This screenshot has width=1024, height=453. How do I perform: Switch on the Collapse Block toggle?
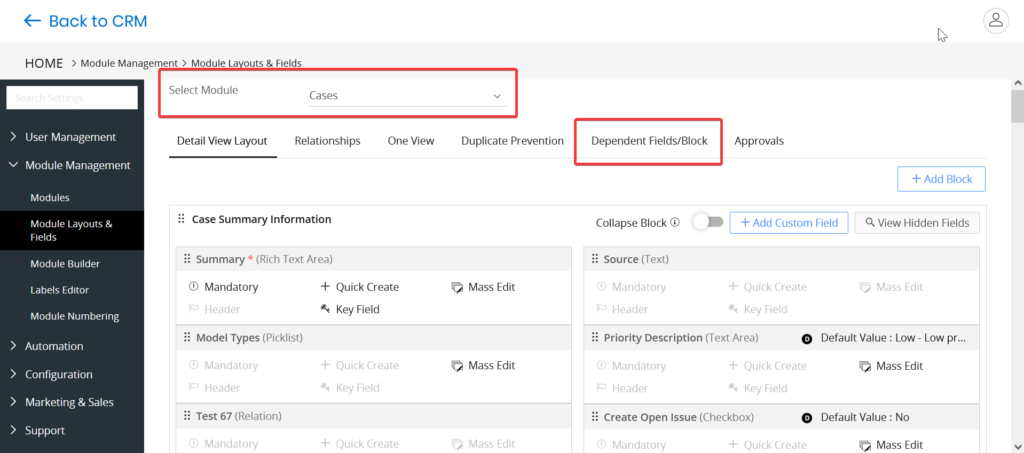point(708,222)
